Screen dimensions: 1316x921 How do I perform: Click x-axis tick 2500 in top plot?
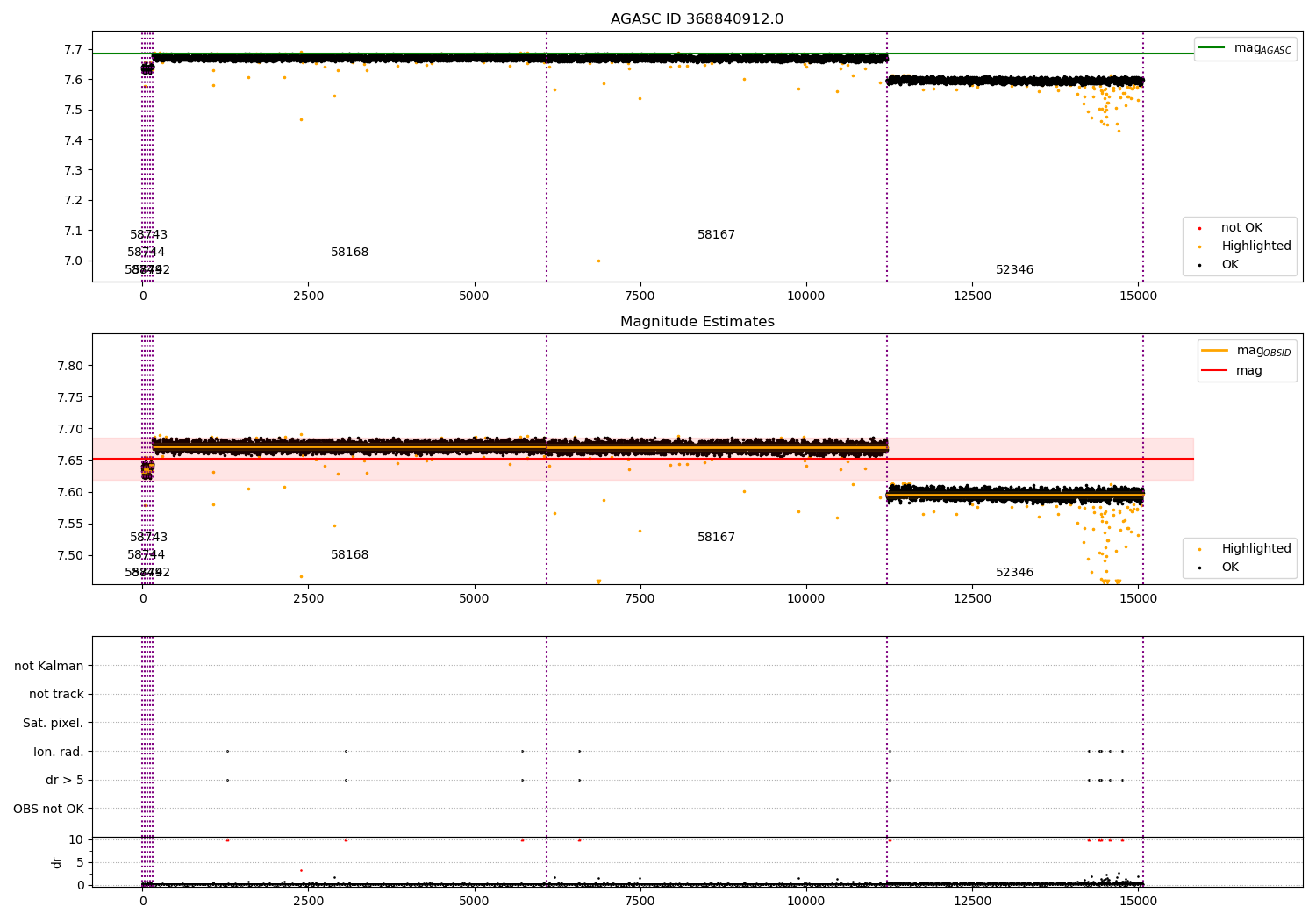click(x=309, y=296)
